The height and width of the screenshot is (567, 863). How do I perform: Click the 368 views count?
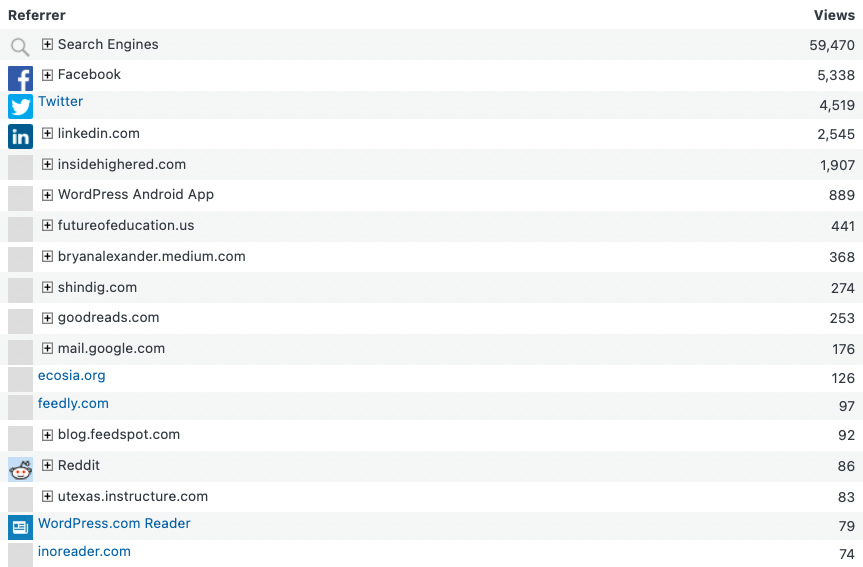point(842,257)
